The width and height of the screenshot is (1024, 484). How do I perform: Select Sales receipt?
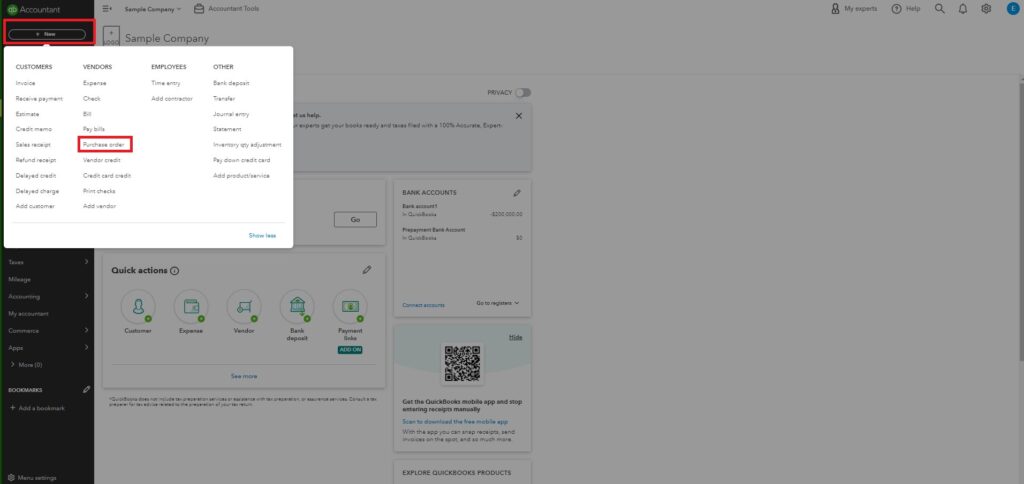(x=33, y=145)
